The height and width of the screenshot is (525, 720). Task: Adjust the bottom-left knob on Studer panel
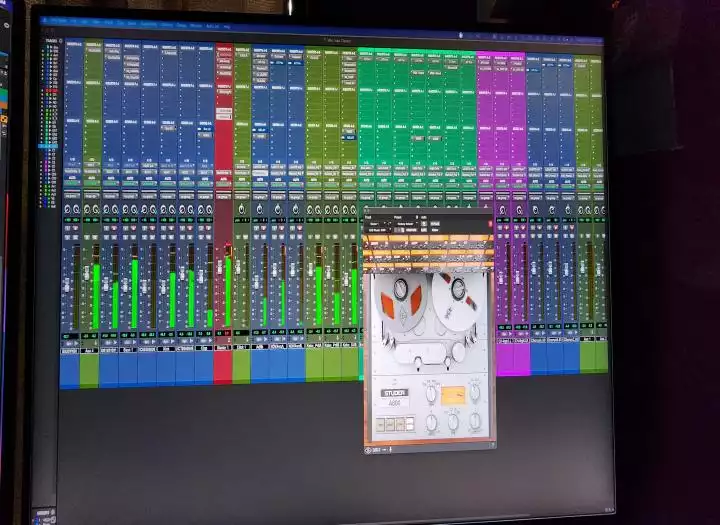point(431,421)
